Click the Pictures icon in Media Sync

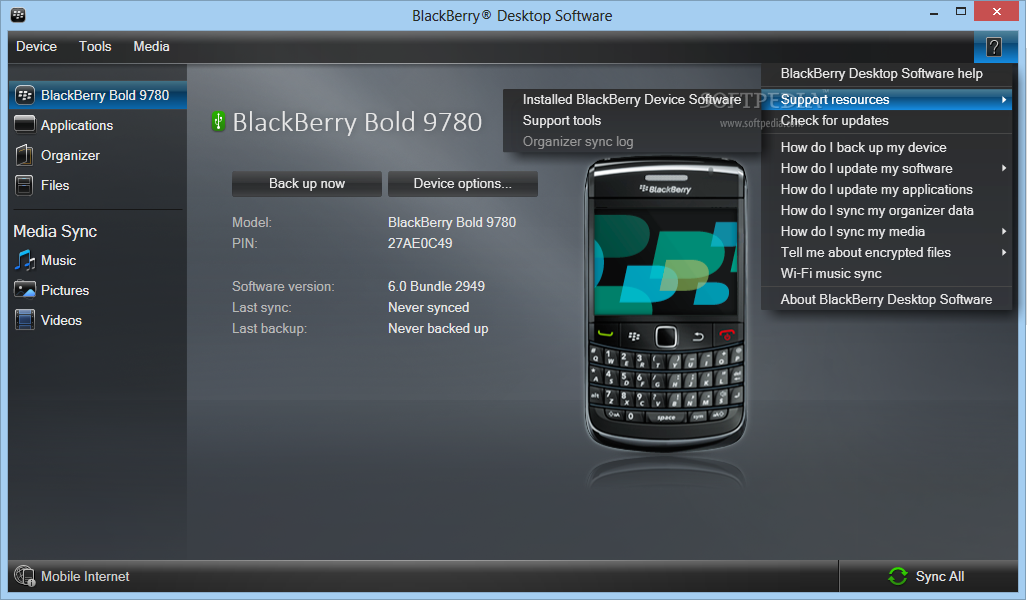(25, 290)
